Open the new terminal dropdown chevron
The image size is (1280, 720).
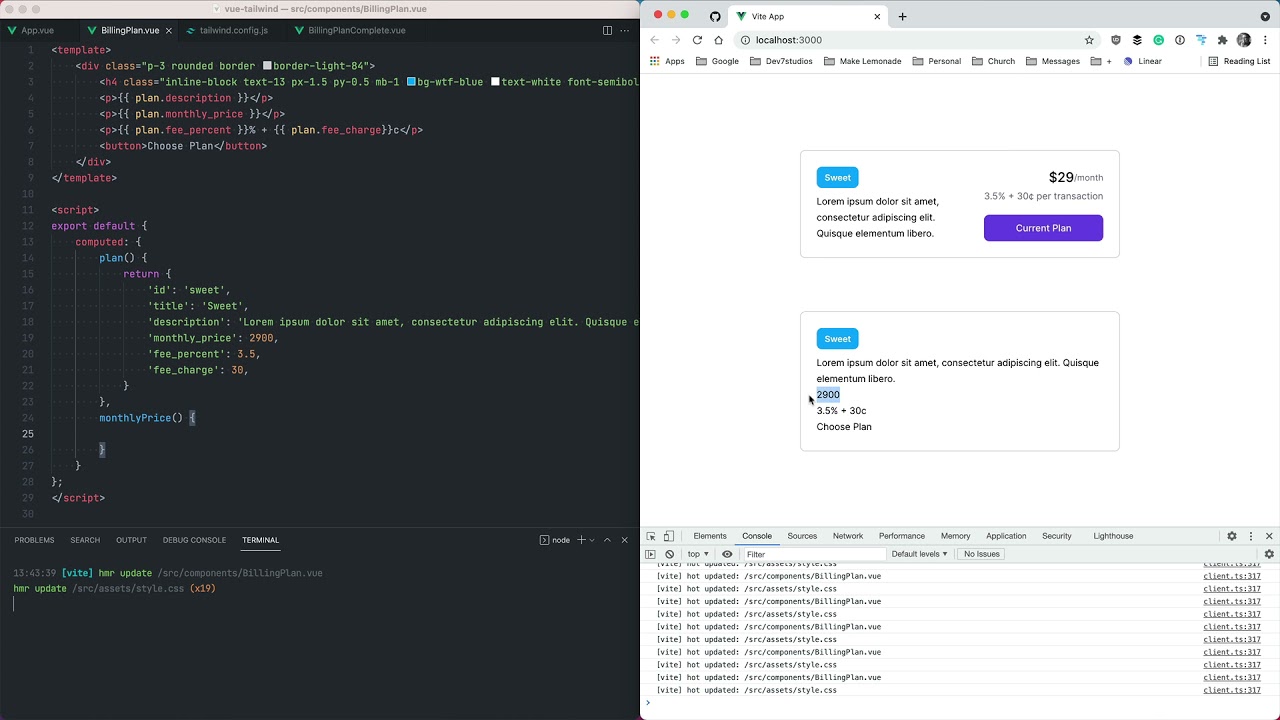592,540
